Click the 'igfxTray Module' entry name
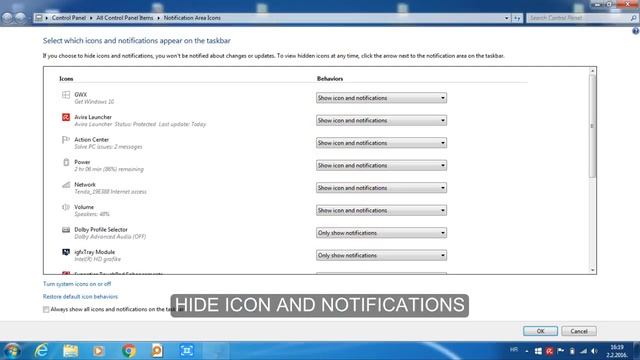640x360 pixels. (x=94, y=252)
